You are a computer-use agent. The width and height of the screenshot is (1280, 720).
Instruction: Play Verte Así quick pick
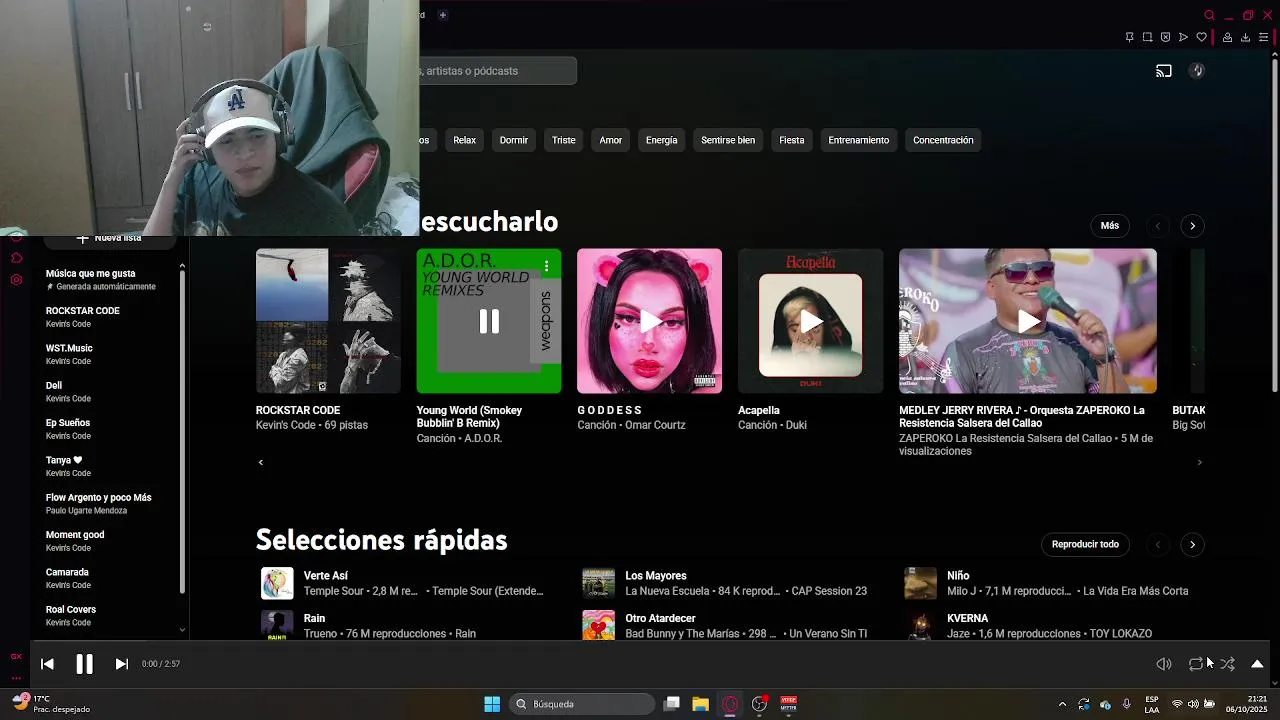(277, 583)
